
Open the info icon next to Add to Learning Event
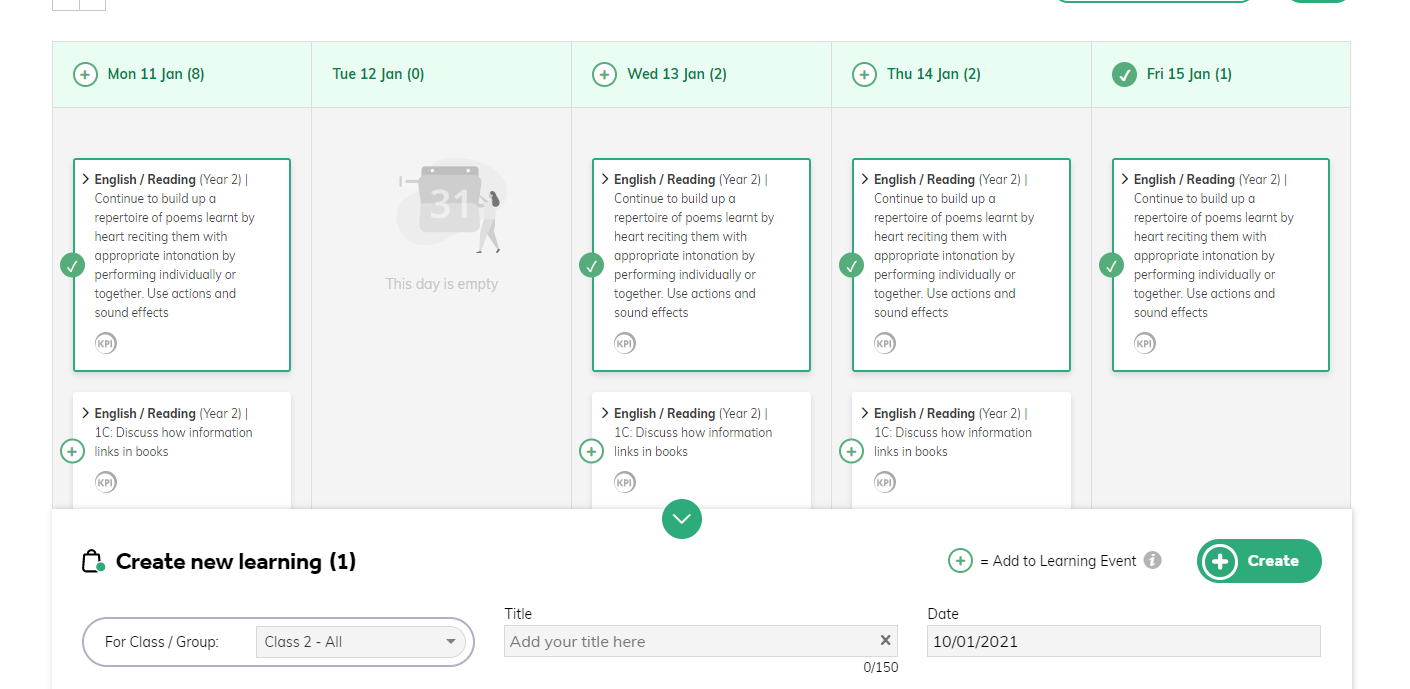[x=1153, y=560]
